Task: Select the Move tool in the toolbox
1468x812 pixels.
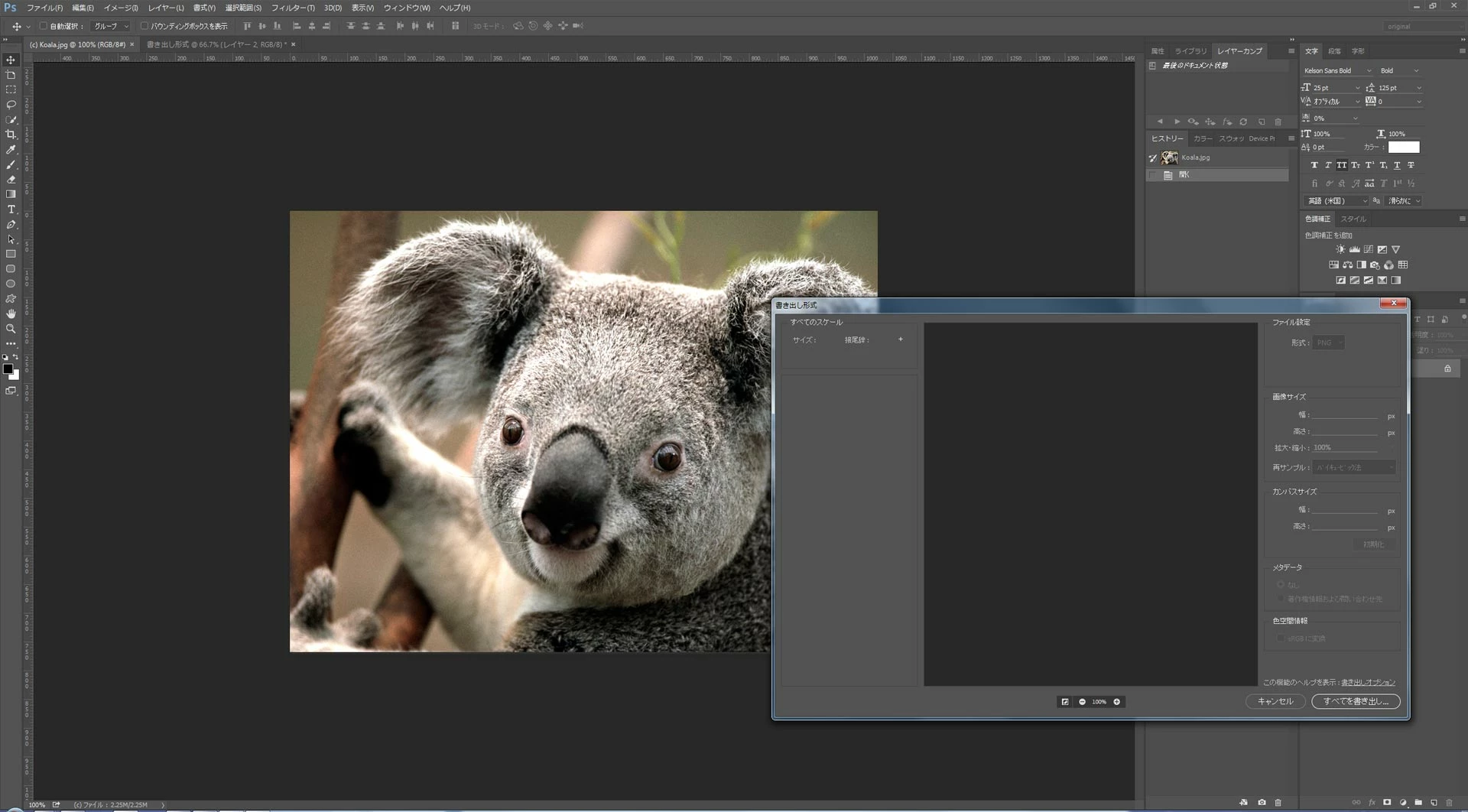Action: coord(11,60)
